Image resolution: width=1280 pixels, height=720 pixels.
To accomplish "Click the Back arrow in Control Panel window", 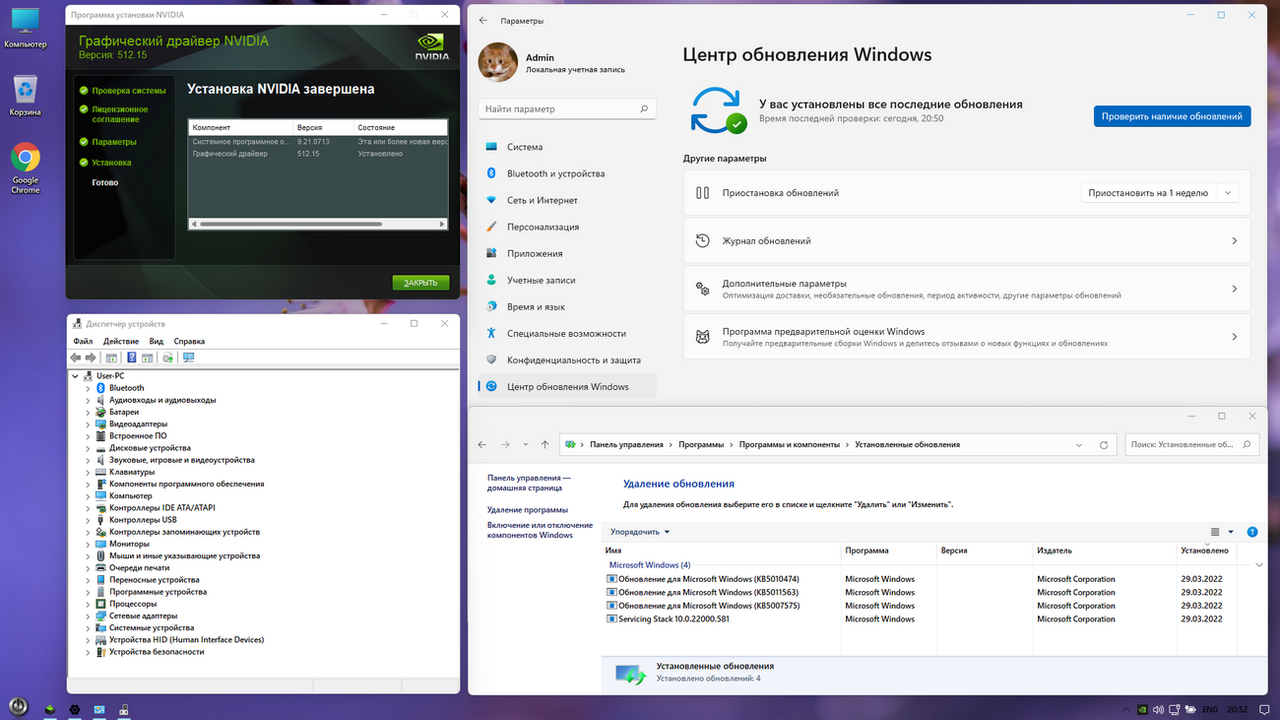I will [x=482, y=444].
